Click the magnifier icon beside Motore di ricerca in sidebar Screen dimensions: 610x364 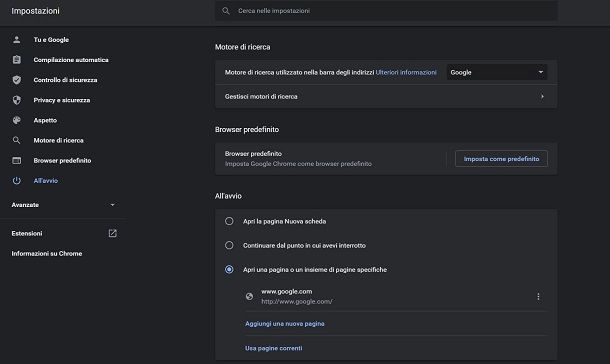[x=16, y=140]
